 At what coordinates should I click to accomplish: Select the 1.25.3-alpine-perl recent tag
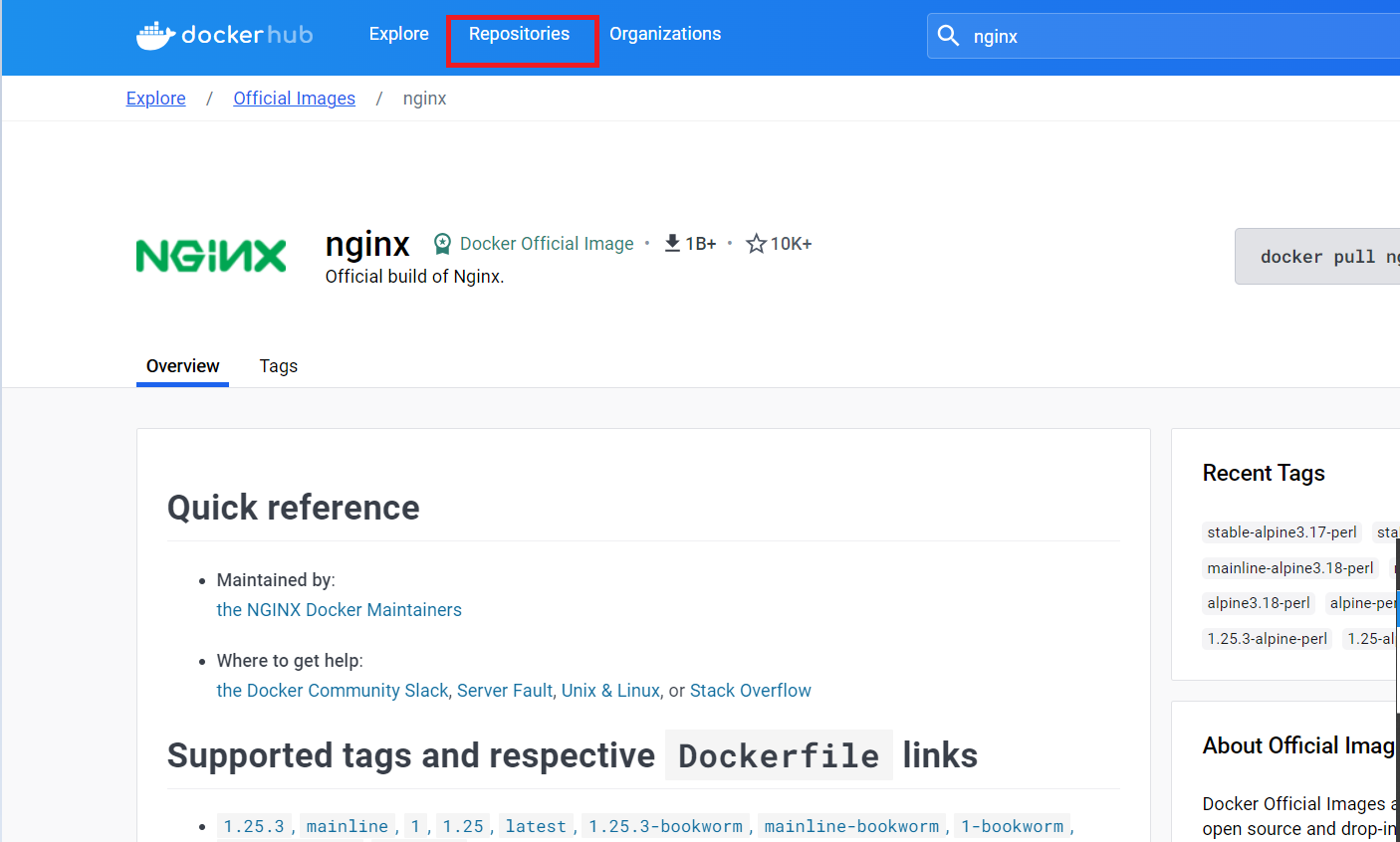(x=1268, y=639)
